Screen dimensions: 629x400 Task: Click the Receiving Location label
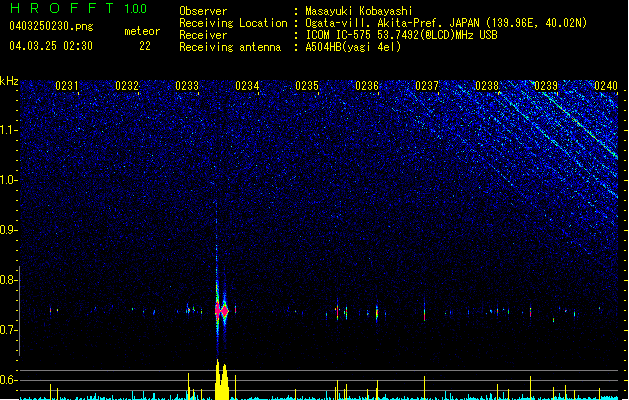pyautogui.click(x=233, y=23)
